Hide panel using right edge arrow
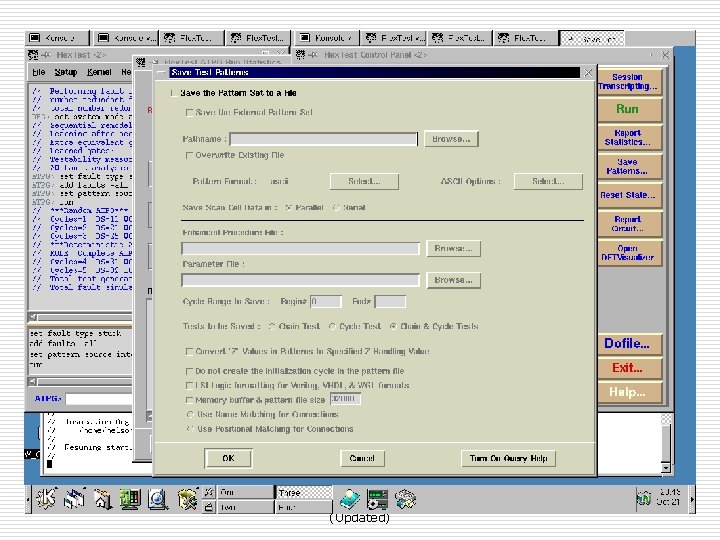Viewport: 720px width, 540px height. 692,499
